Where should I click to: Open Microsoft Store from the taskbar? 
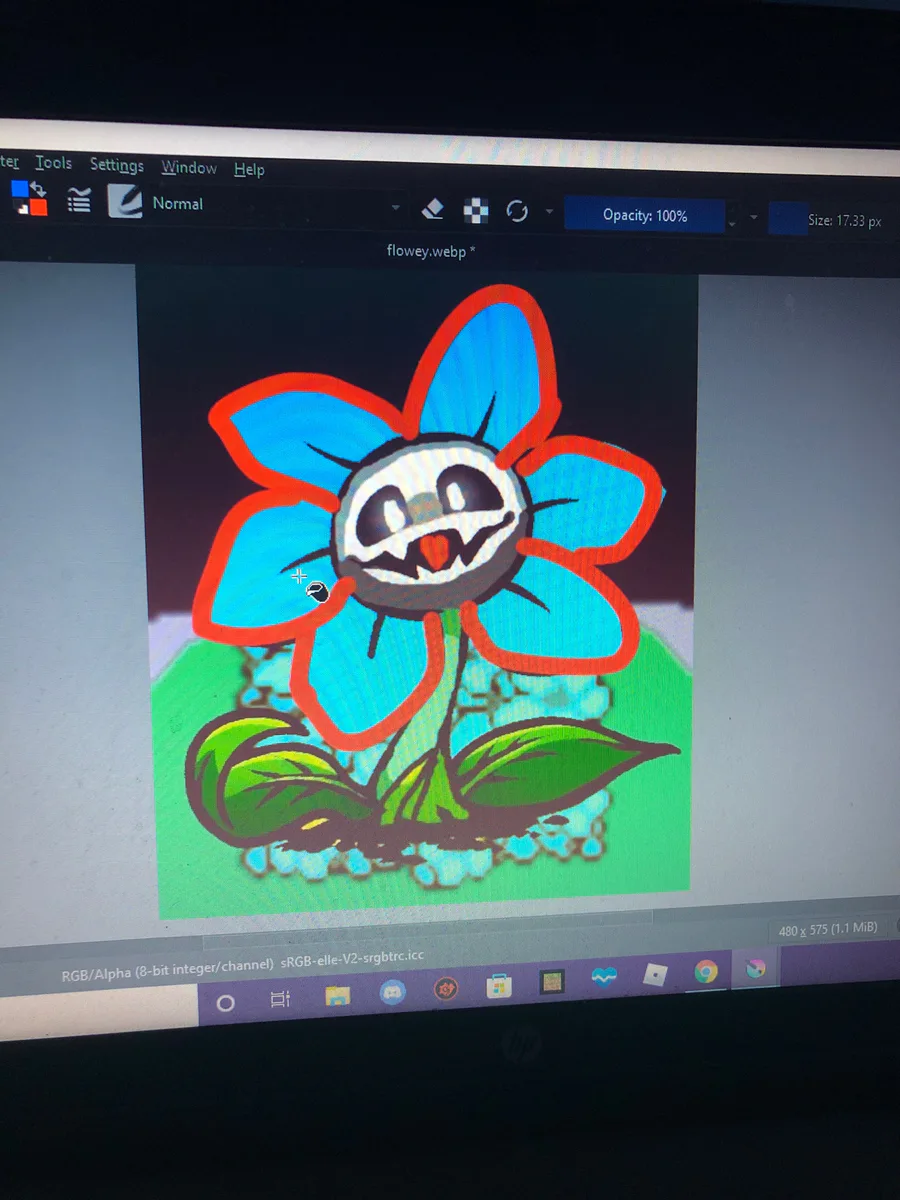tap(499, 985)
